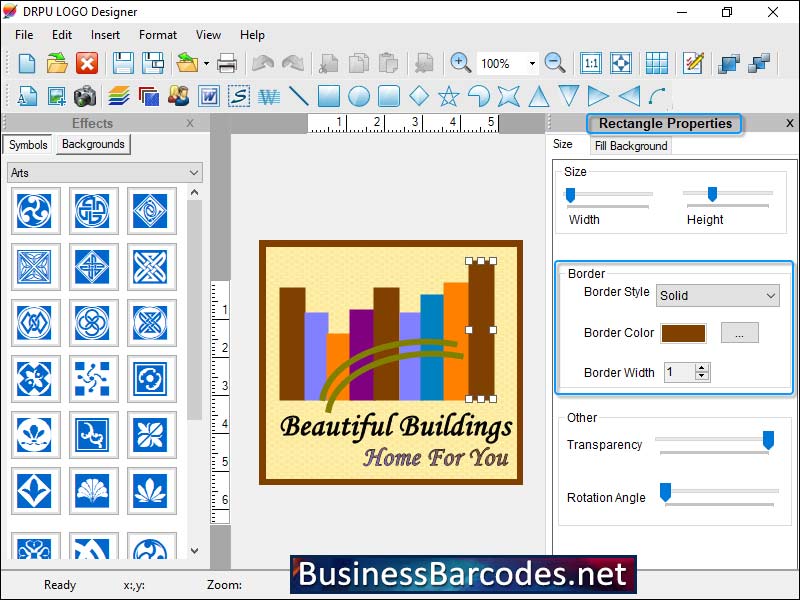
Task: Select the Line drawing tool
Action: point(298,96)
